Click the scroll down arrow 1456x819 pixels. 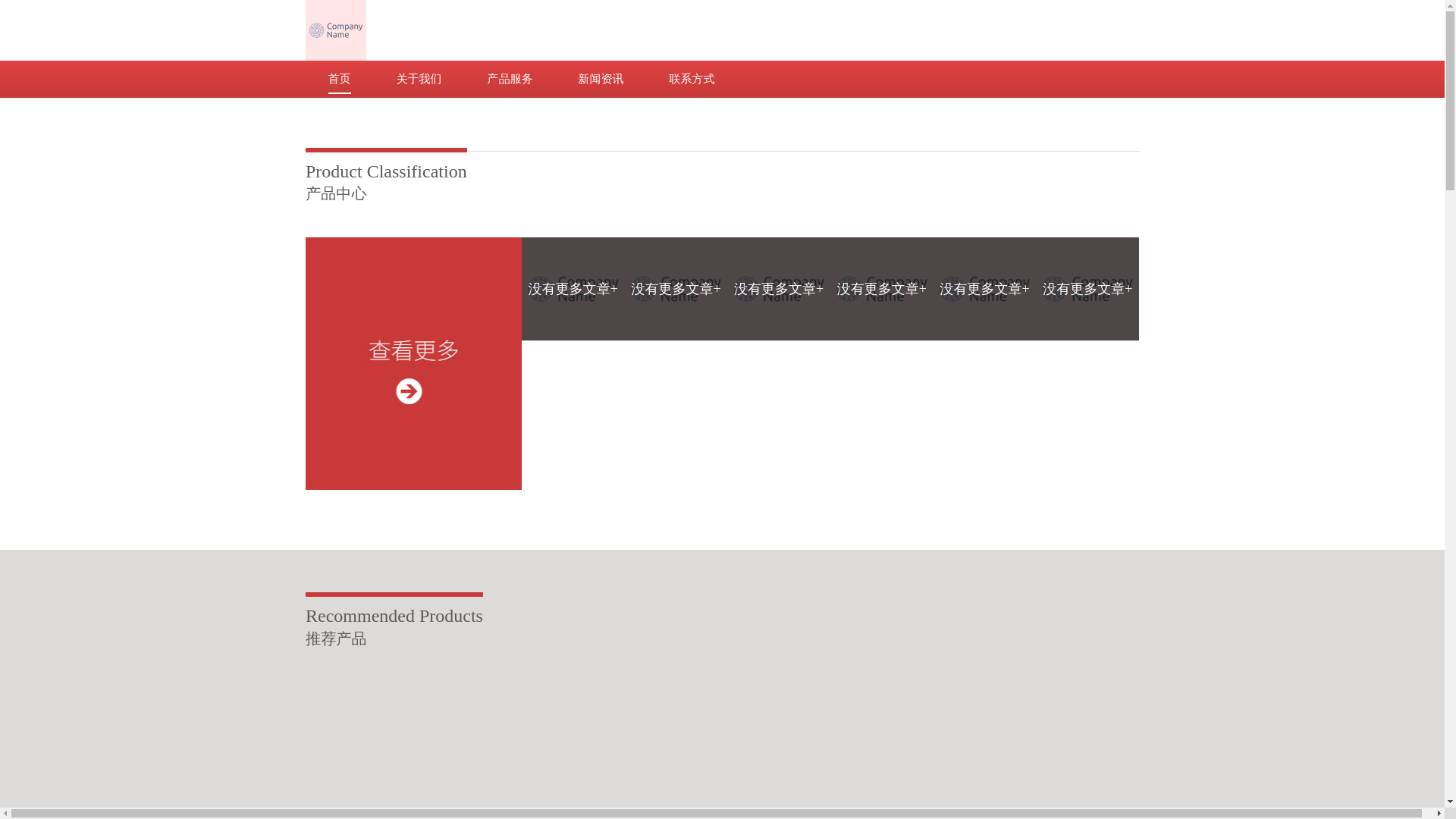click(x=1450, y=802)
